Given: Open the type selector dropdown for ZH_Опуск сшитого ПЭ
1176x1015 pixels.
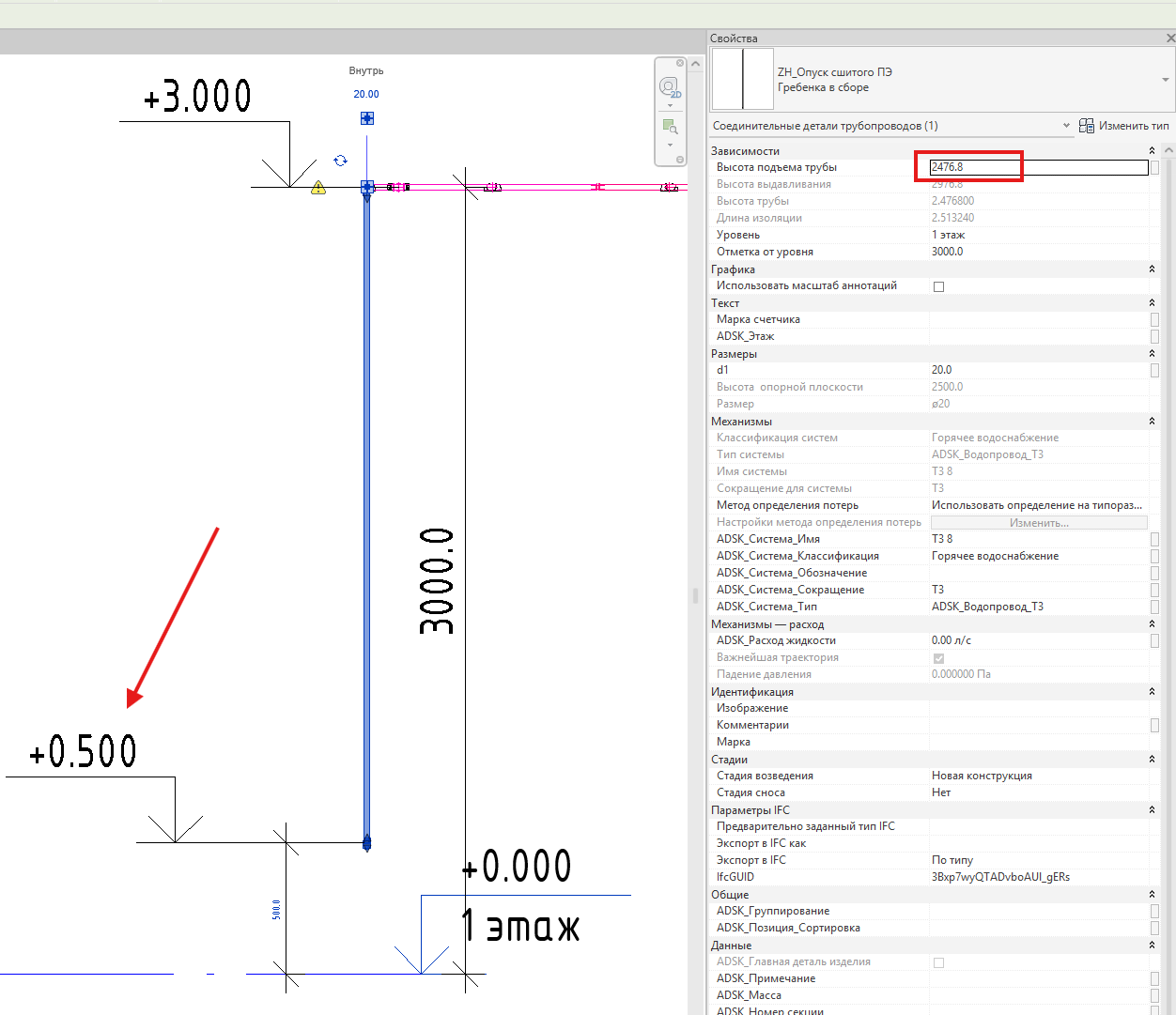Looking at the screenshot, I should coord(1166,80).
